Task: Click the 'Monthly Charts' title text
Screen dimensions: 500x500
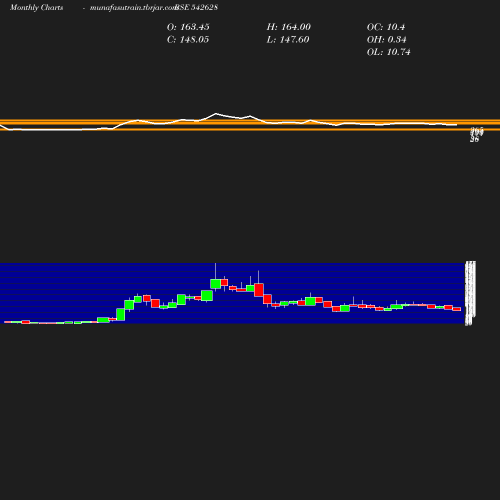Action: coord(36,7)
